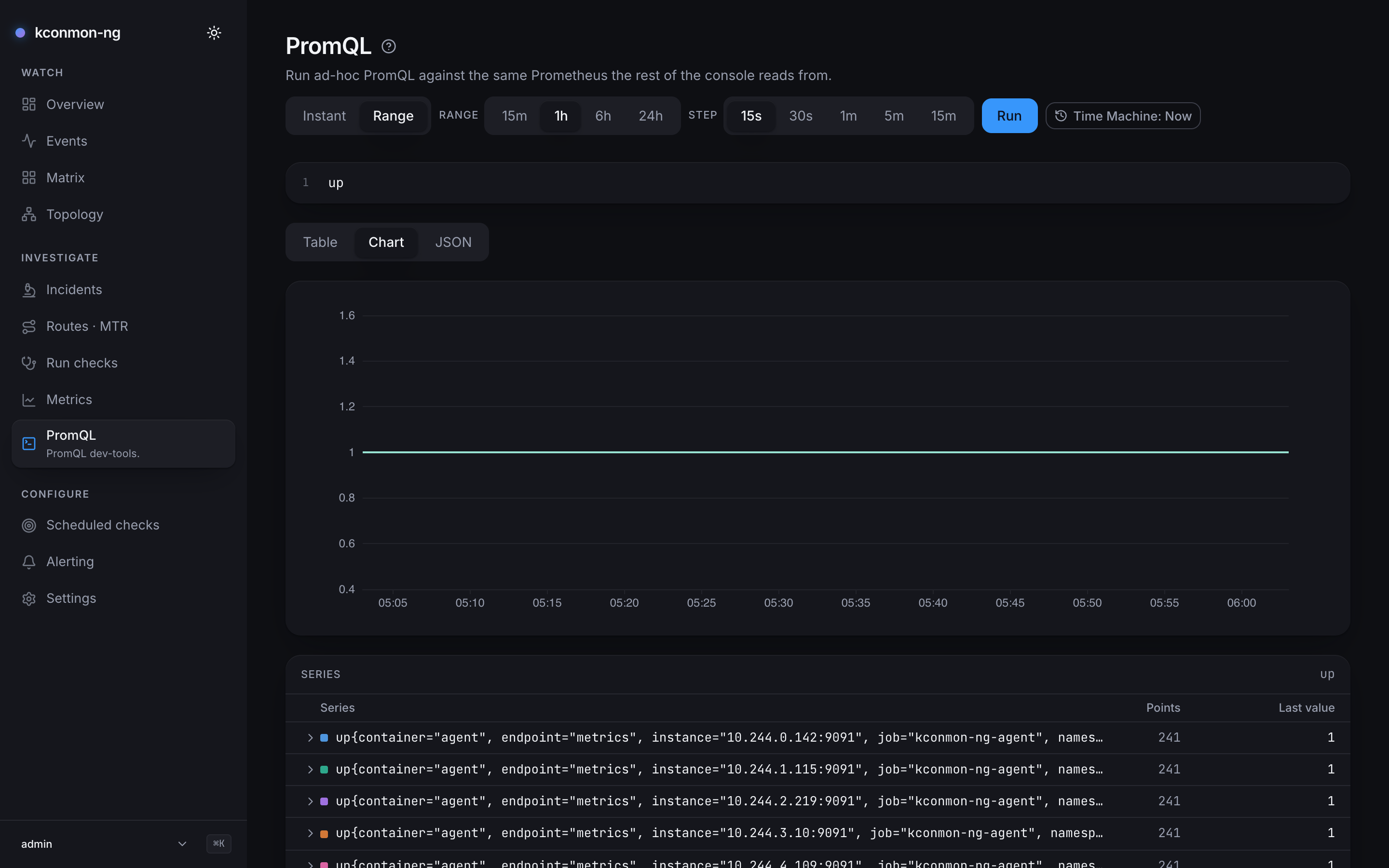This screenshot has height=868, width=1389.
Task: Set step to 1m
Action: [x=848, y=116]
